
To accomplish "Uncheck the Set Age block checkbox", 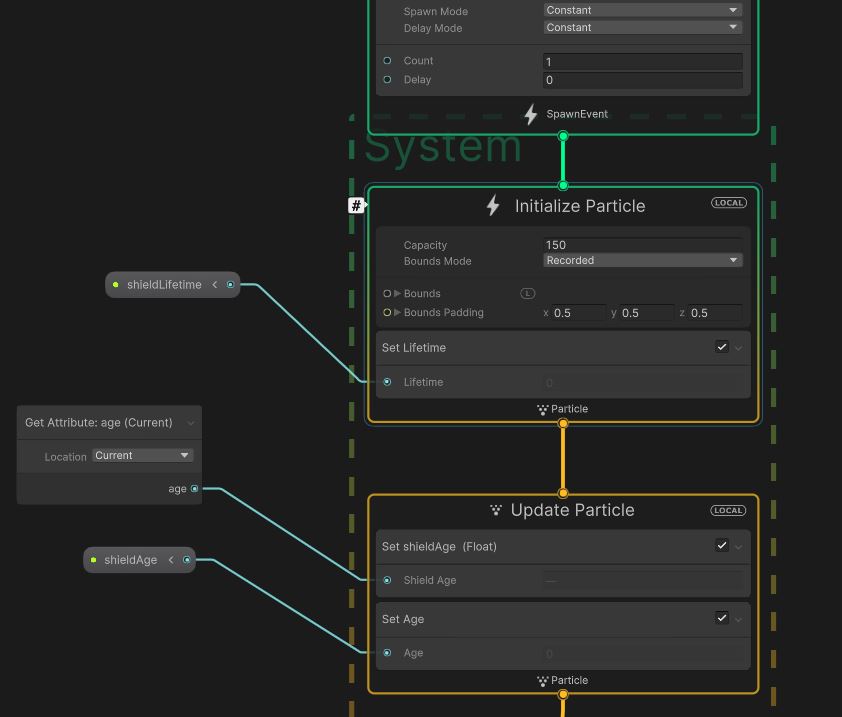I will point(721,618).
